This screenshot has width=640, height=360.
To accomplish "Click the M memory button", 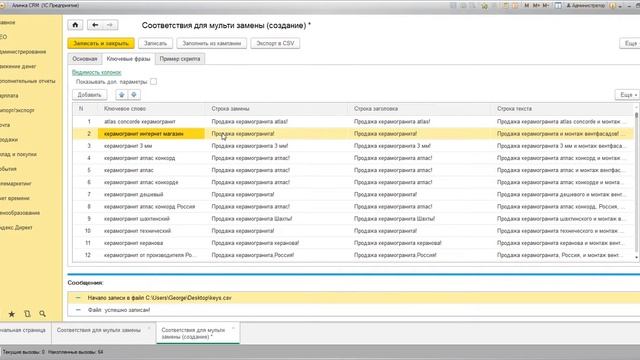I will [x=527, y=6].
